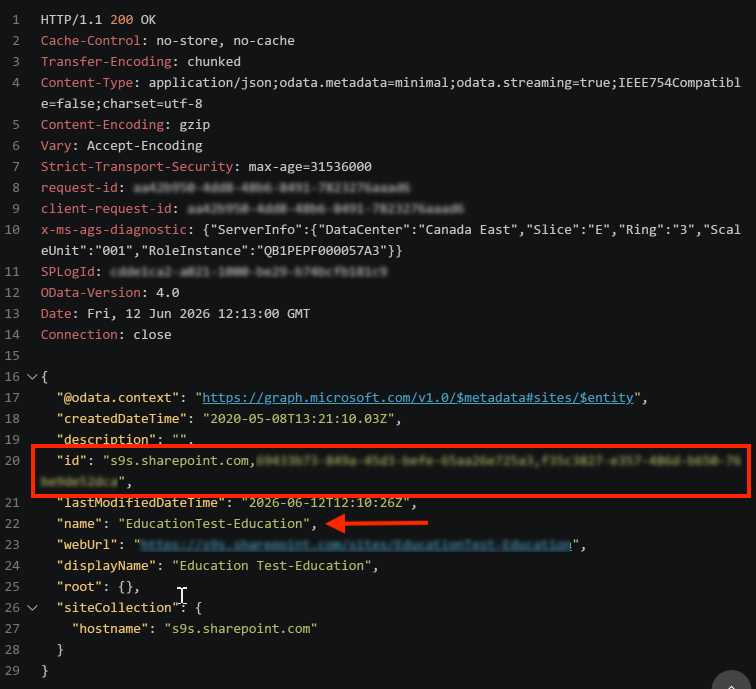Click the Content-Type header name

pos(87,83)
